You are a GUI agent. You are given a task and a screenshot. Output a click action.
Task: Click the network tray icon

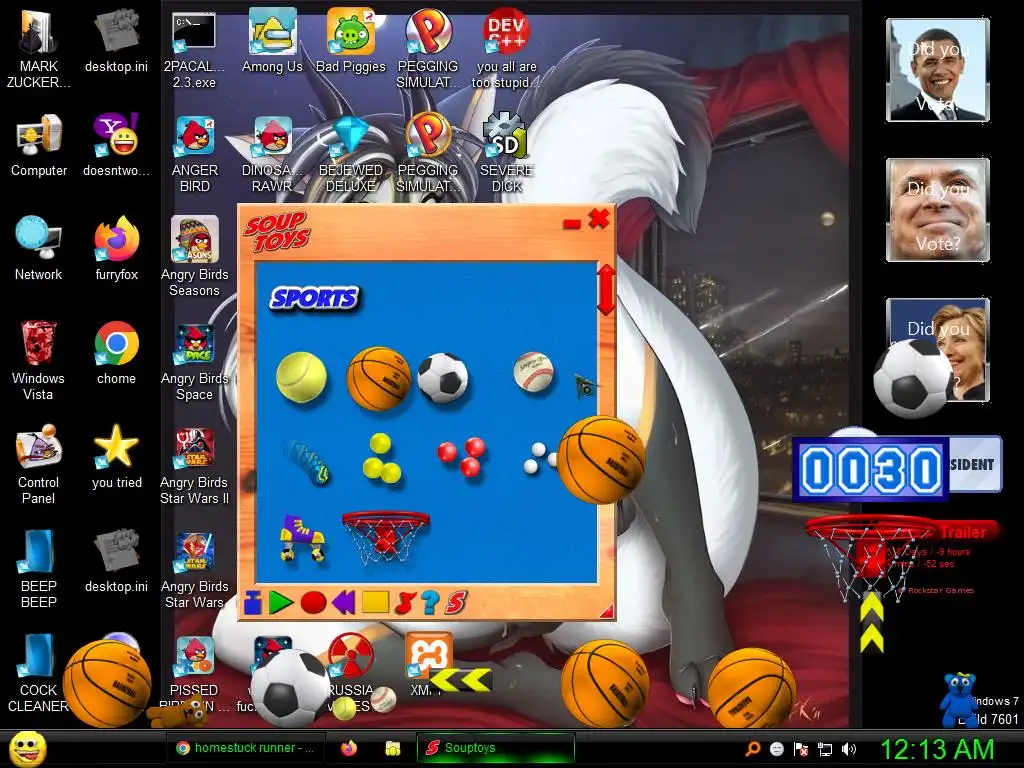825,749
